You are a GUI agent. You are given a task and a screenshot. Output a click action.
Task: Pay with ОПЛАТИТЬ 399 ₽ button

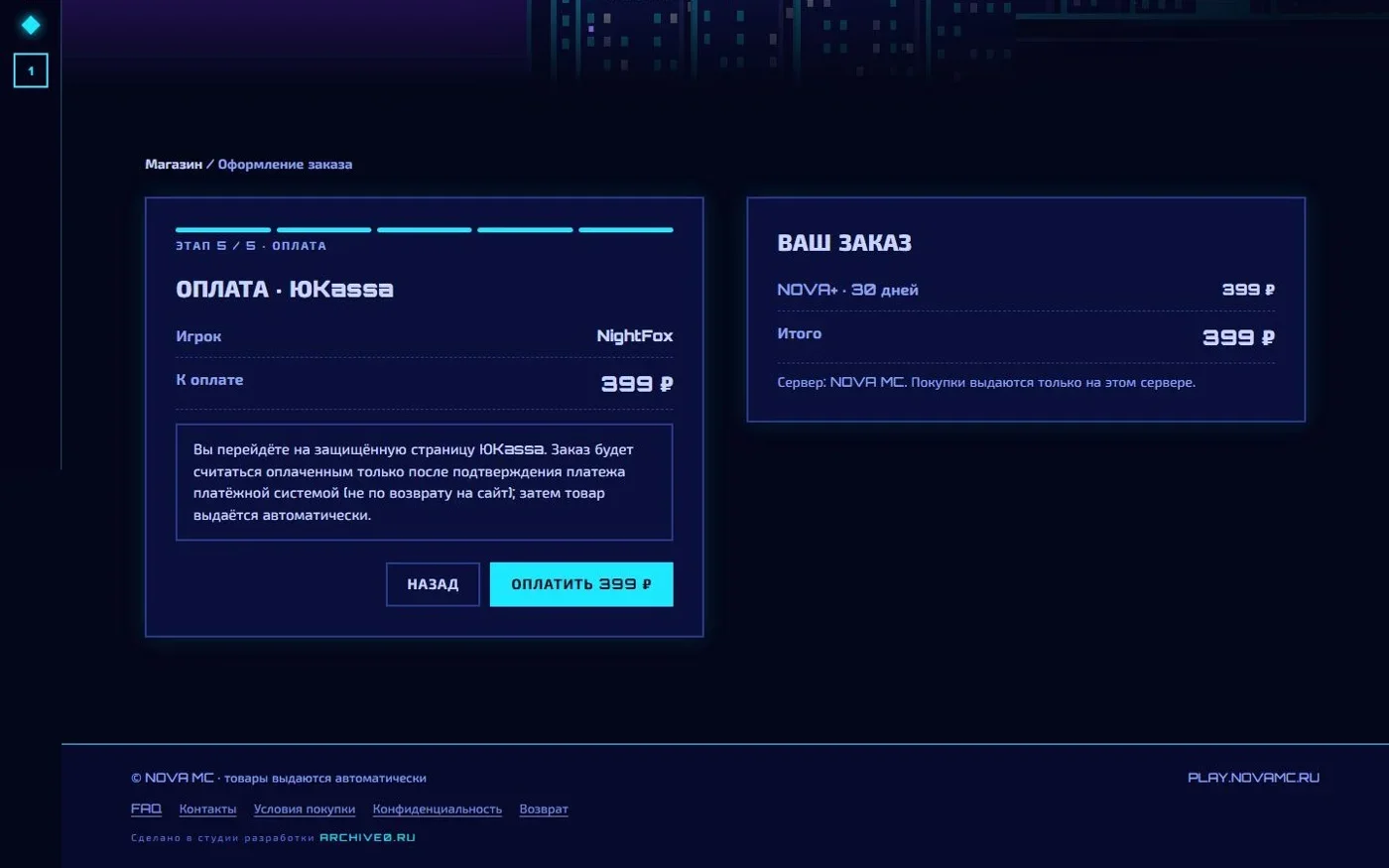pyautogui.click(x=581, y=584)
